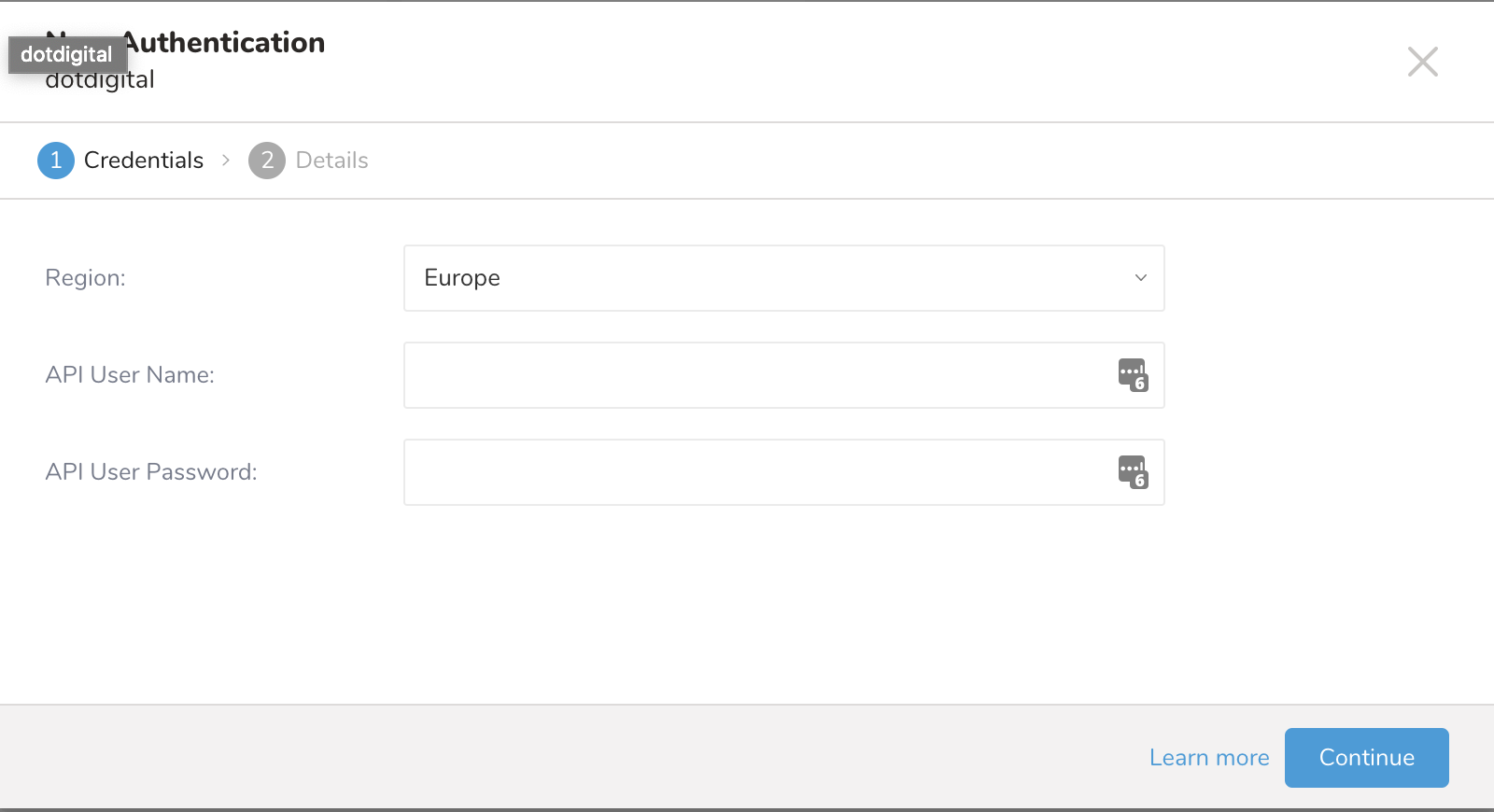
Task: Close the authentication dialog with the X
Action: tap(1422, 62)
